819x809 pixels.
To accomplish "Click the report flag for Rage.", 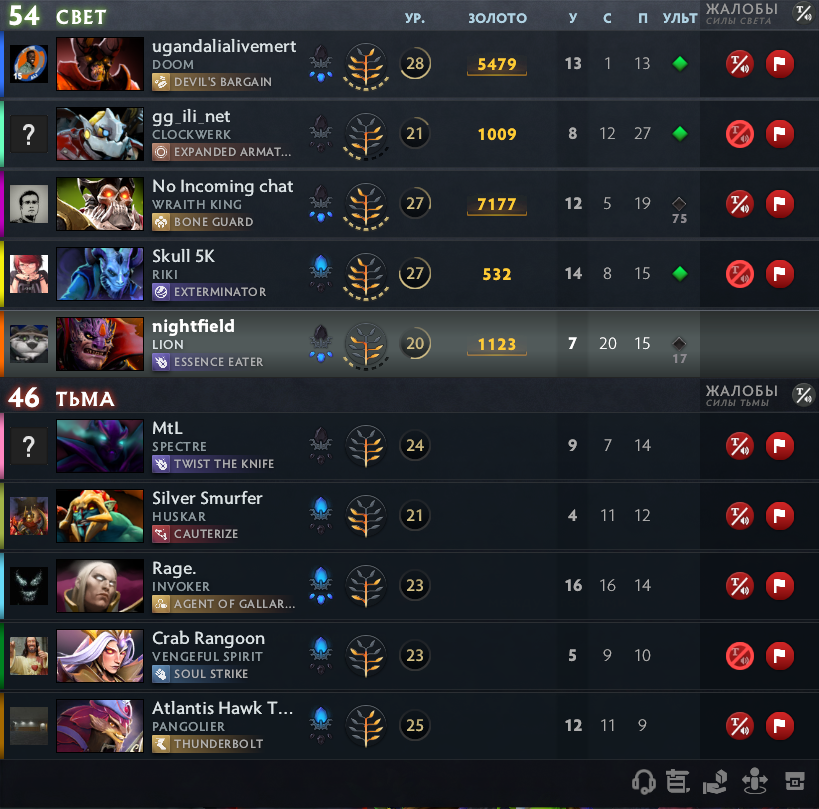I will (779, 585).
